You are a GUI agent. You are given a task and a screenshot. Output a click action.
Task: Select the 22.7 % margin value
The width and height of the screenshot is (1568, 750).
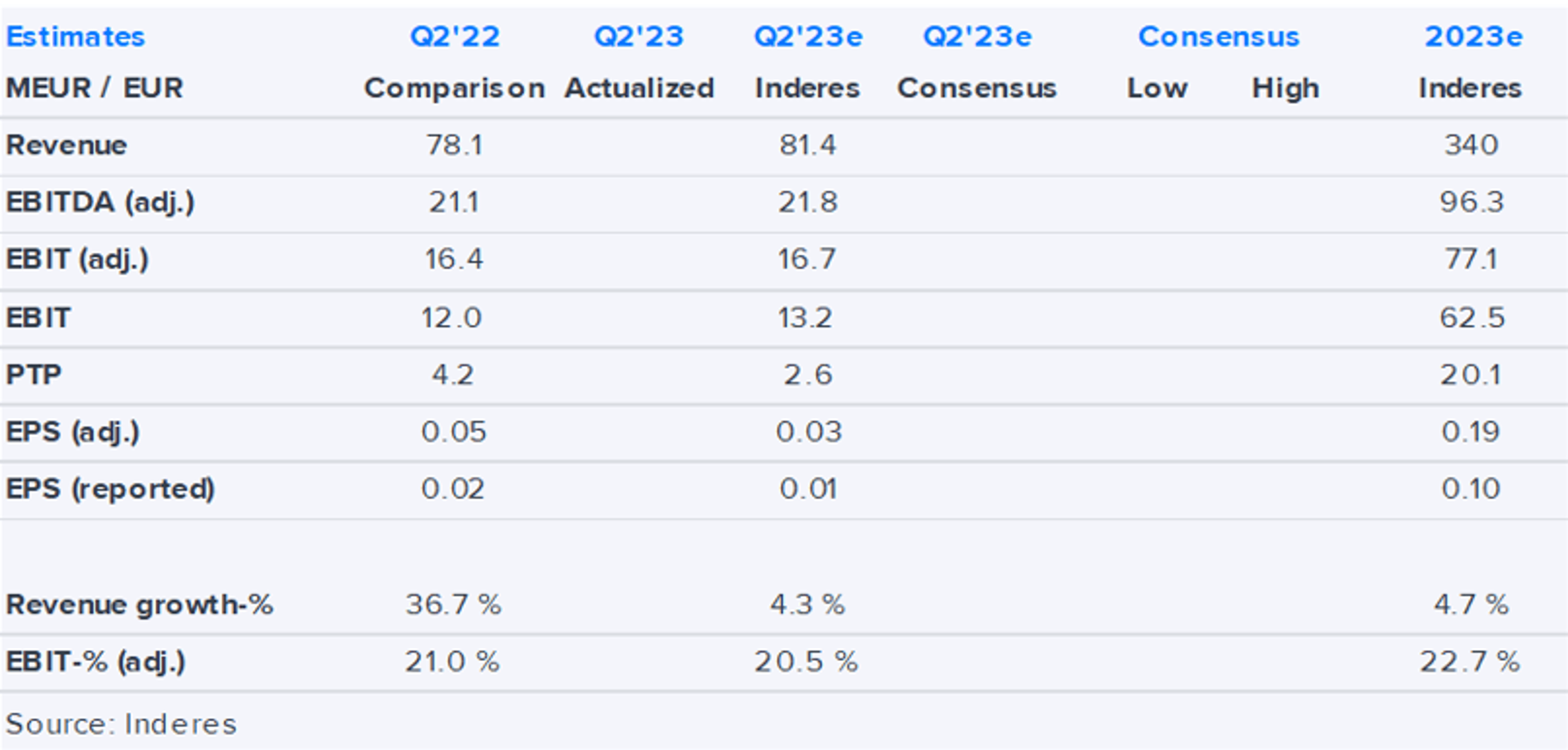(1470, 662)
